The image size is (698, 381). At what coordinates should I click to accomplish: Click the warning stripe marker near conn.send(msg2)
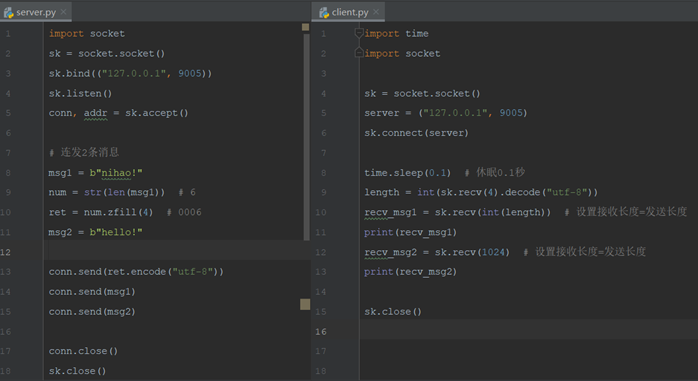point(305,304)
